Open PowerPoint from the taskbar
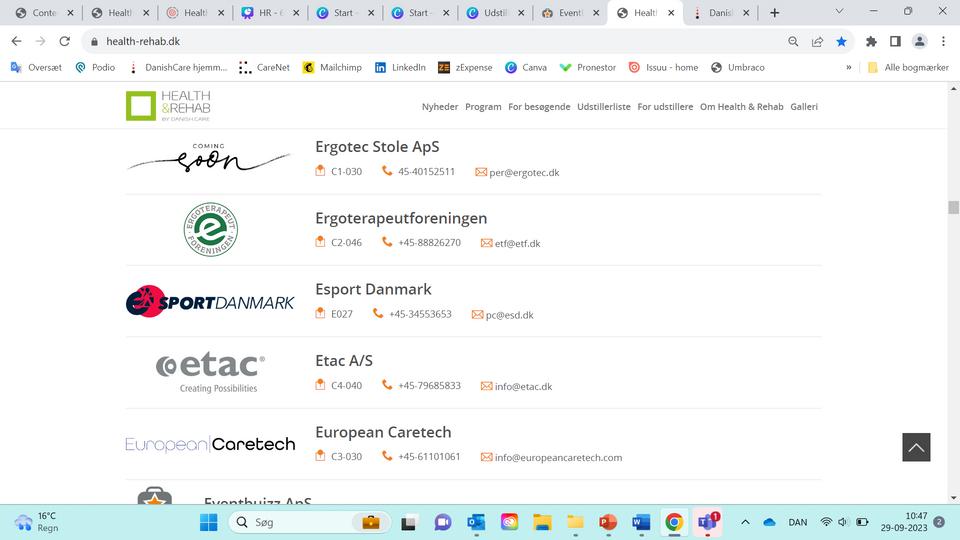This screenshot has width=960, height=540. tap(608, 522)
